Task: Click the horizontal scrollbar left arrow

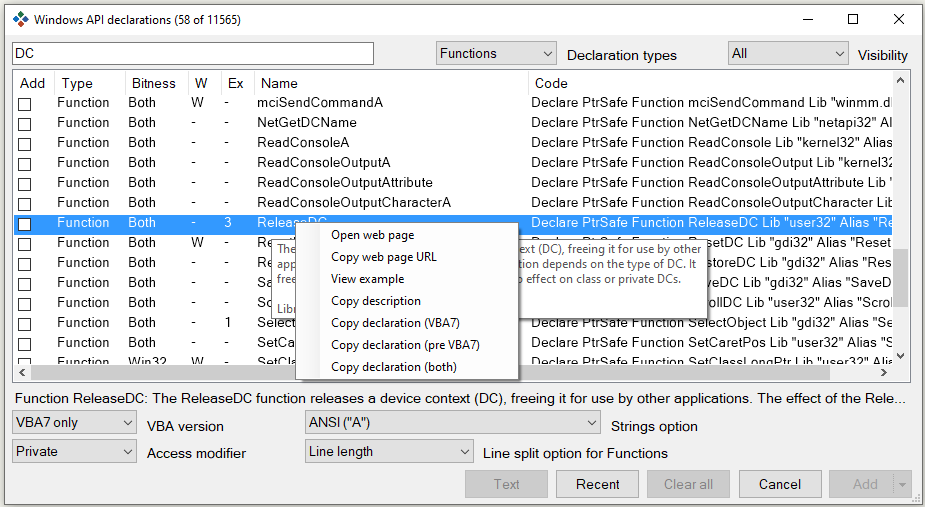Action: pyautogui.click(x=22, y=372)
